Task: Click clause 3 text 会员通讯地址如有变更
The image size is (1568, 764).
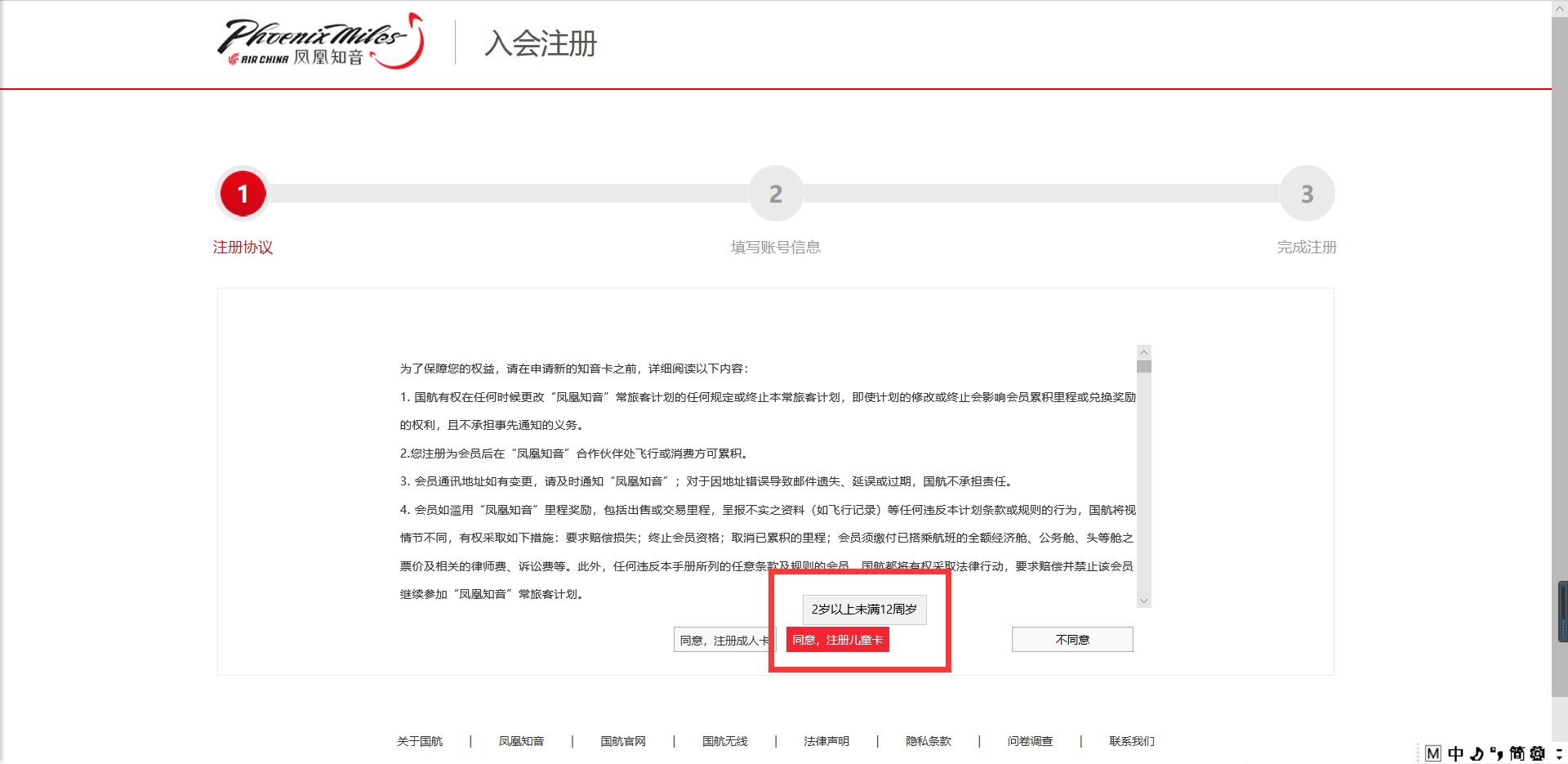Action: (707, 481)
